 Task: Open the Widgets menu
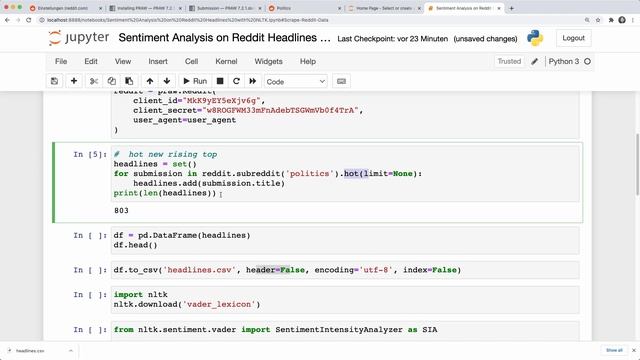point(269,61)
